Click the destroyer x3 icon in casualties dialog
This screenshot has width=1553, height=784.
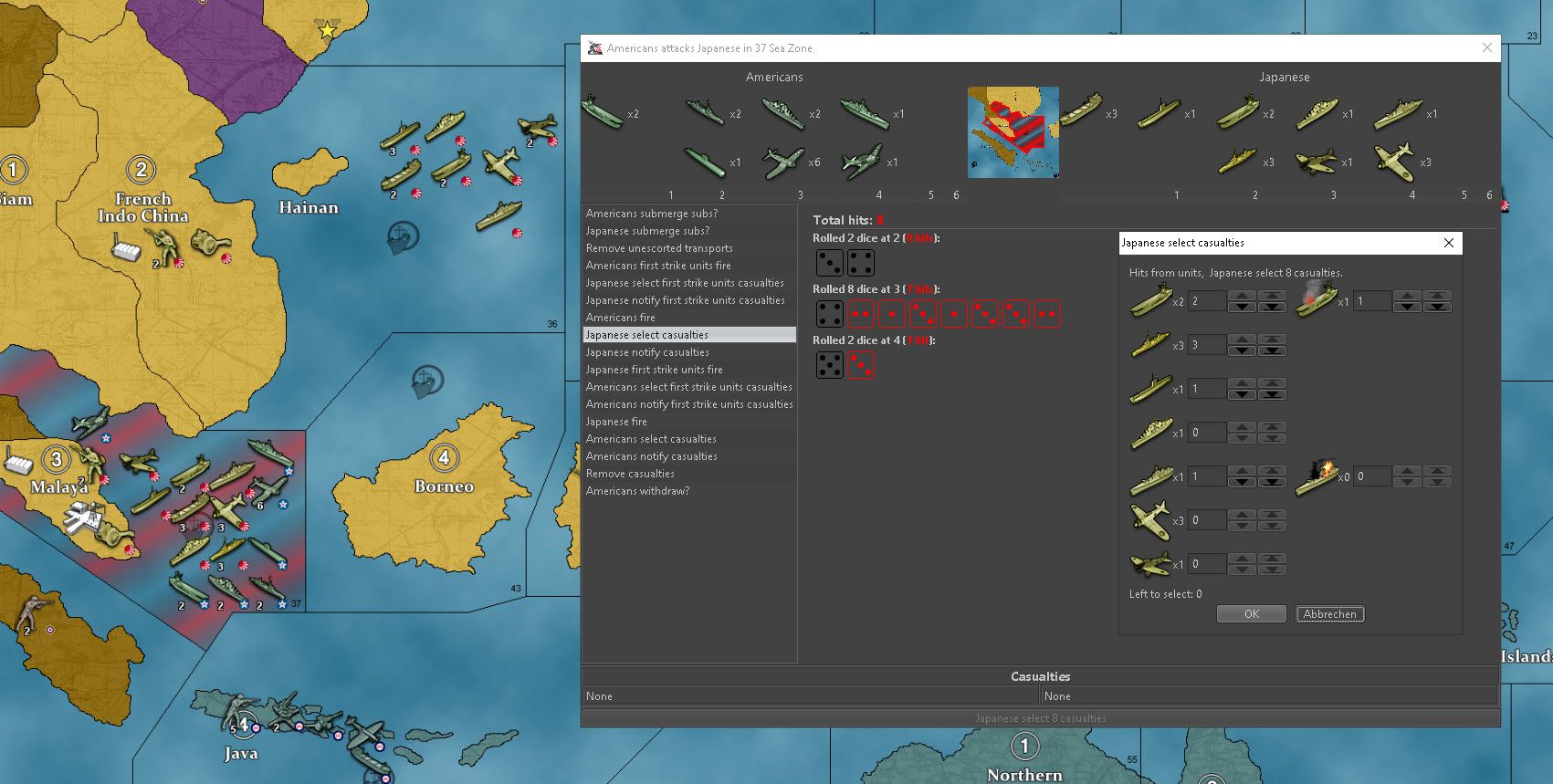[1150, 344]
